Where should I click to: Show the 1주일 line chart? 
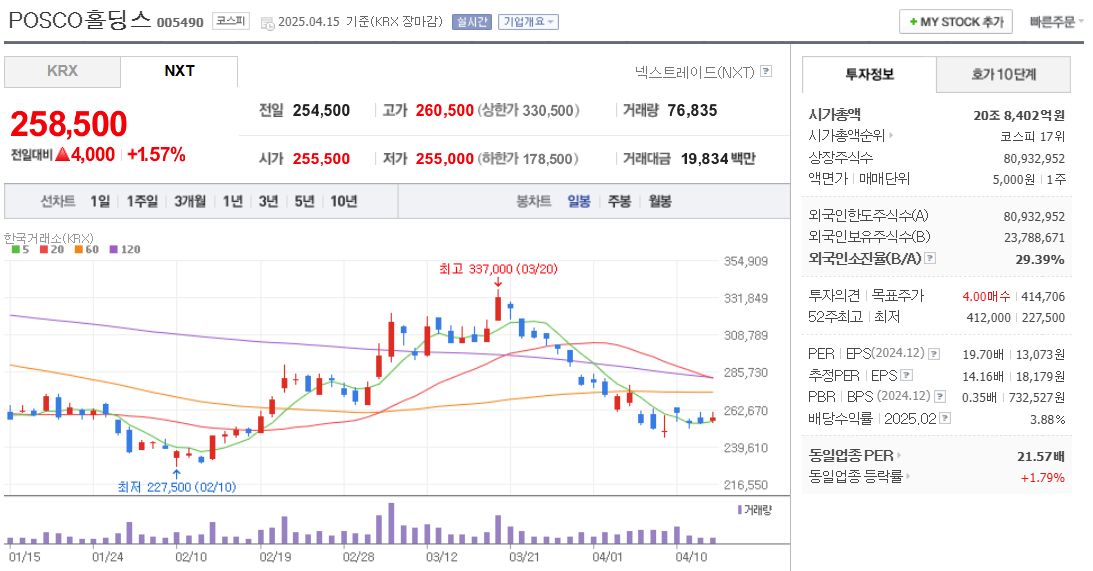142,201
